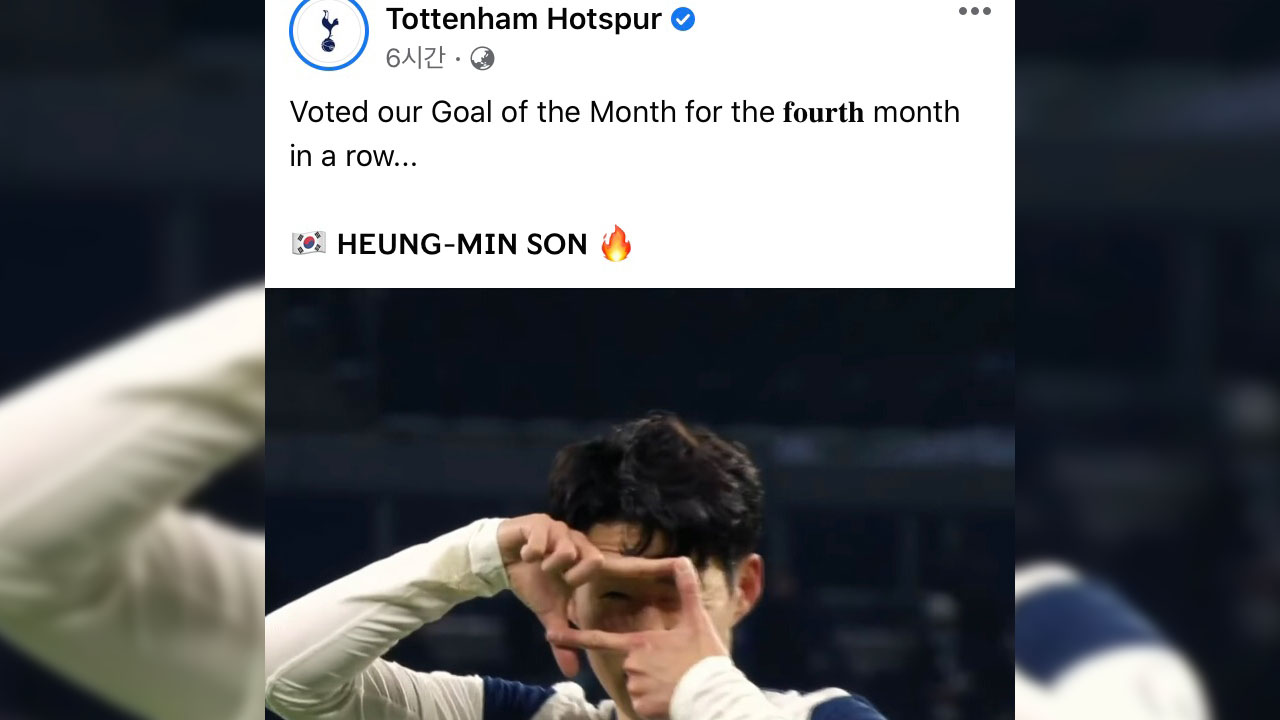Open the Tottenham Hotspur profile picture
1280x720 pixels.
pos(329,31)
